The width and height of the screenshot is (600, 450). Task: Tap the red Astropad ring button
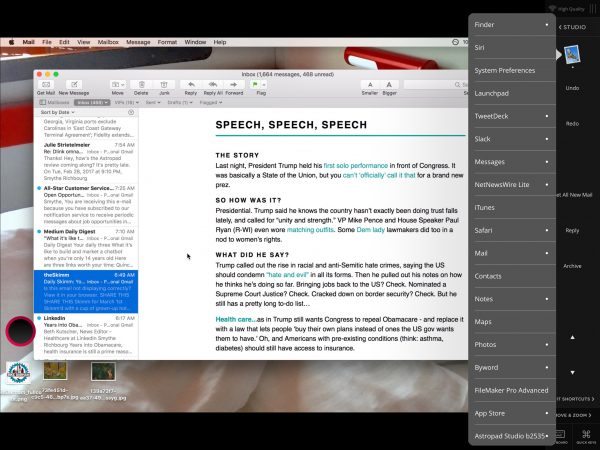click(x=20, y=331)
